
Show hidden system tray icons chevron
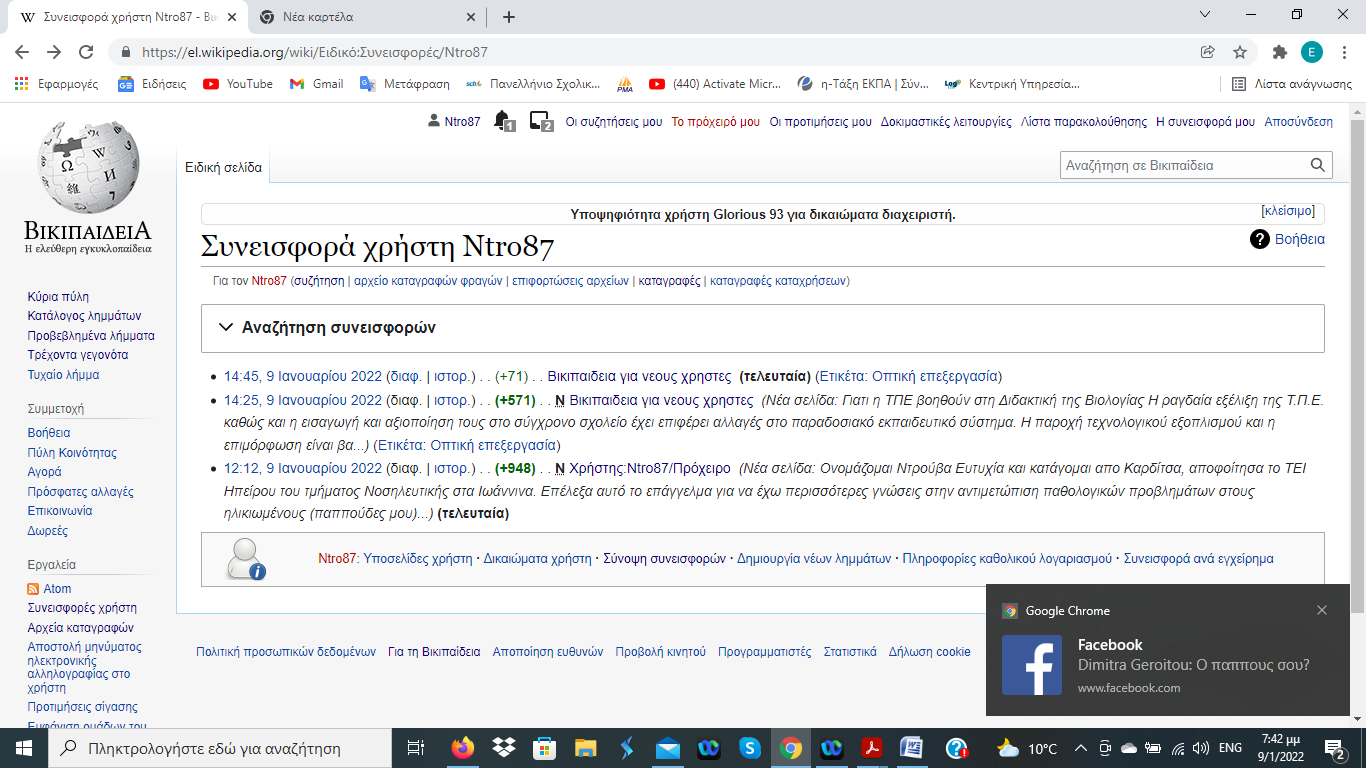[1080, 748]
